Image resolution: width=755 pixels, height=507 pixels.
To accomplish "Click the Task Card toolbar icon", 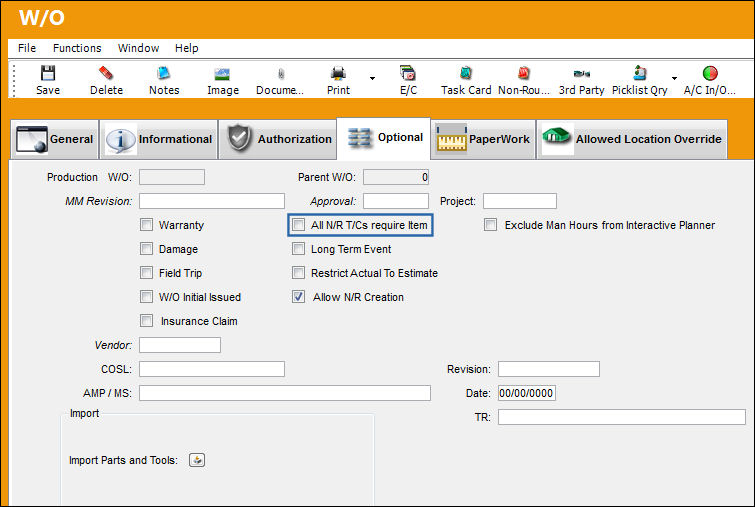I will tap(466, 73).
